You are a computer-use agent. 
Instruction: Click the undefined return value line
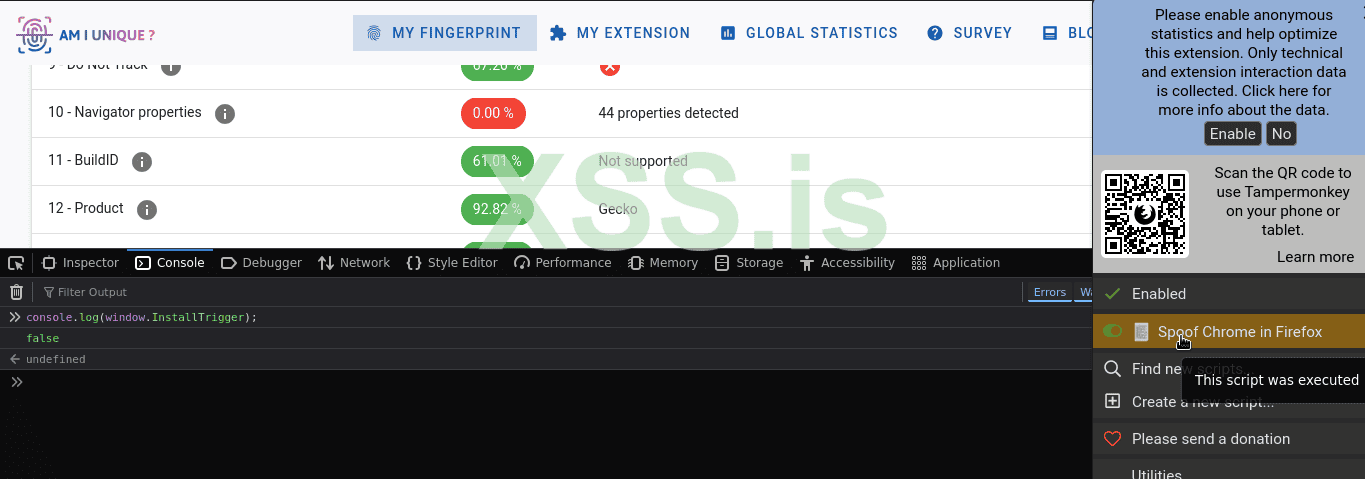point(55,359)
